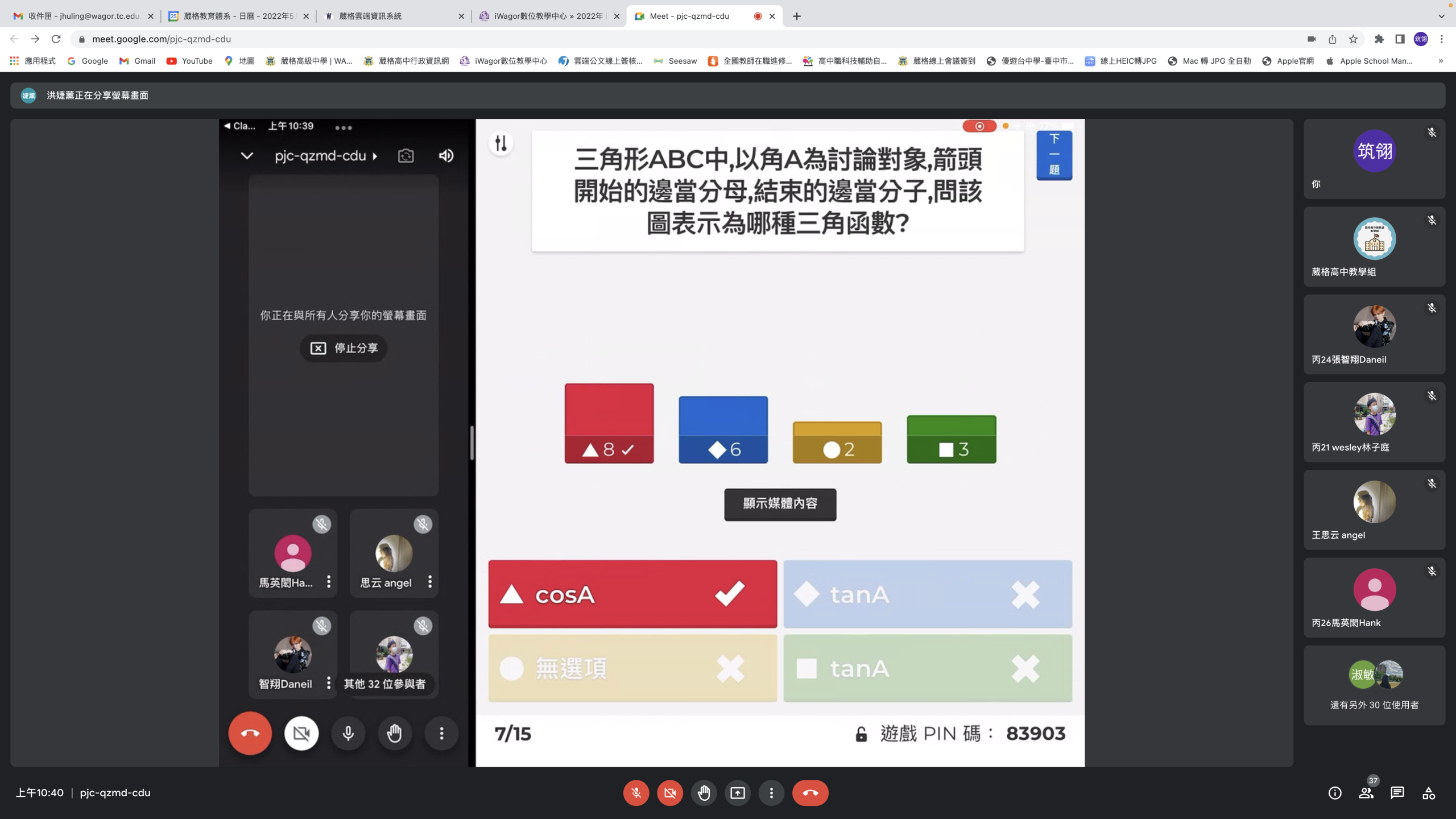Toggle Chrome side panel icon

[x=1400, y=39]
